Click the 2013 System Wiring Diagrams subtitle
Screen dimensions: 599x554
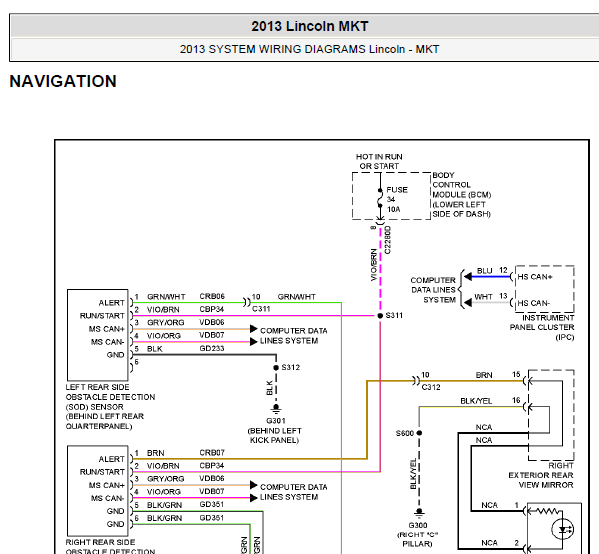click(x=309, y=49)
